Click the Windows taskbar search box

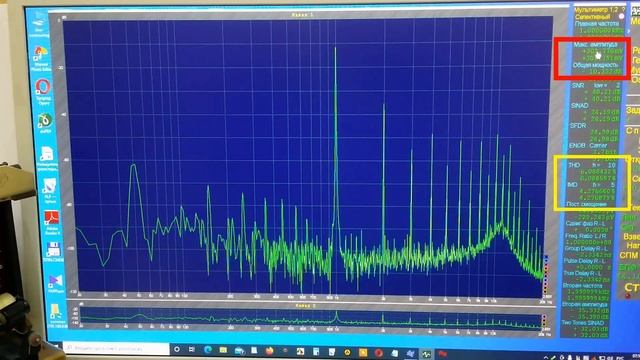(x=116, y=348)
